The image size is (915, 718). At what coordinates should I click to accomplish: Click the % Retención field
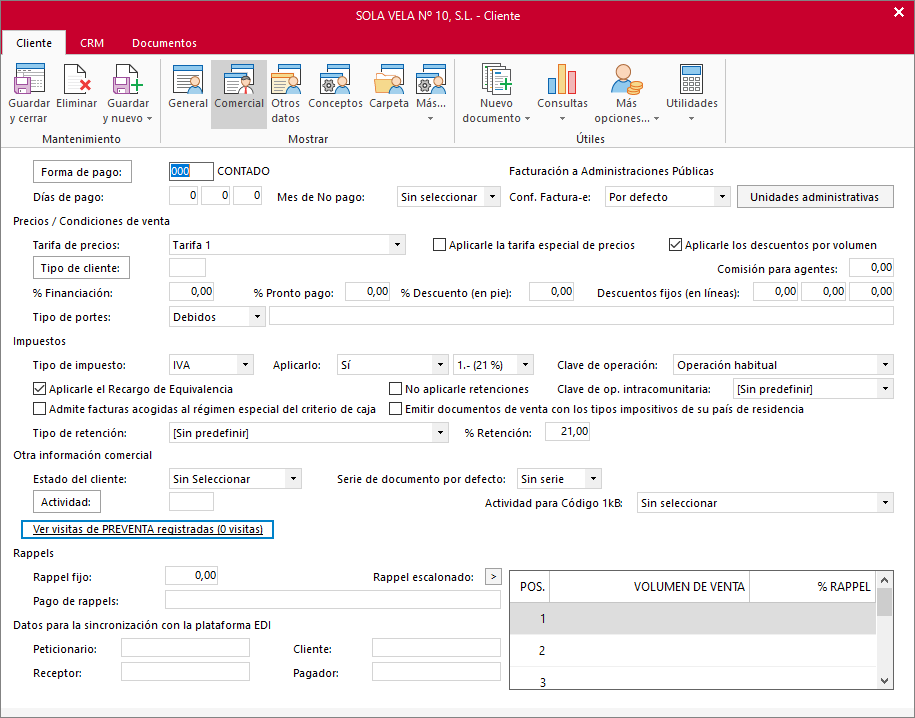[x=567, y=431]
